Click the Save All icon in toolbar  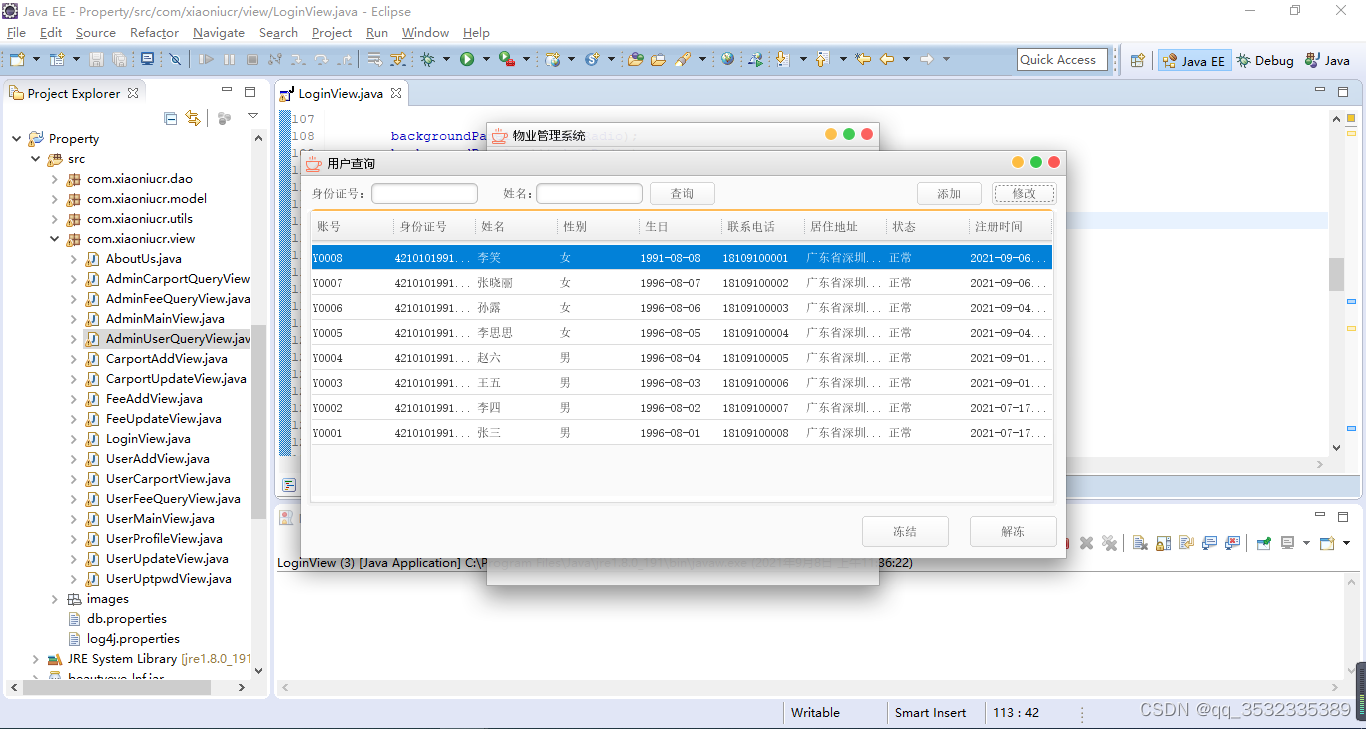pyautogui.click(x=119, y=60)
